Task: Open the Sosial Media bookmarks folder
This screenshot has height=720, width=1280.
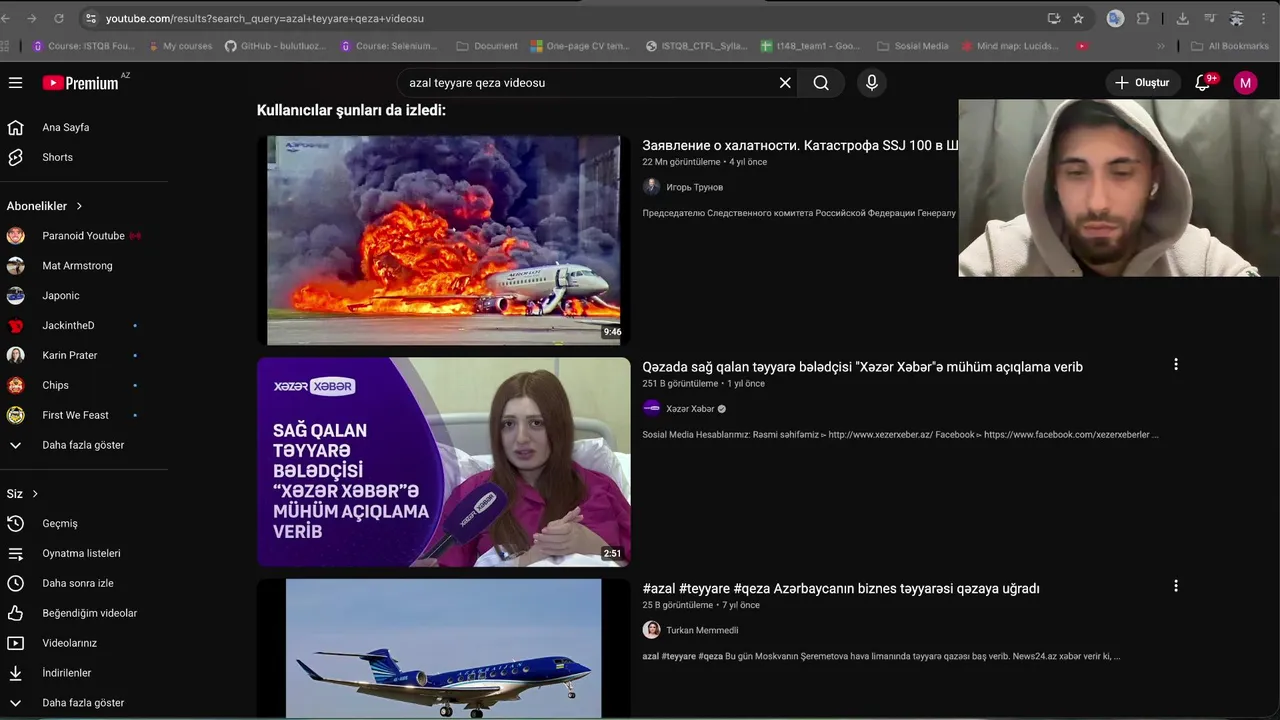Action: point(912,46)
